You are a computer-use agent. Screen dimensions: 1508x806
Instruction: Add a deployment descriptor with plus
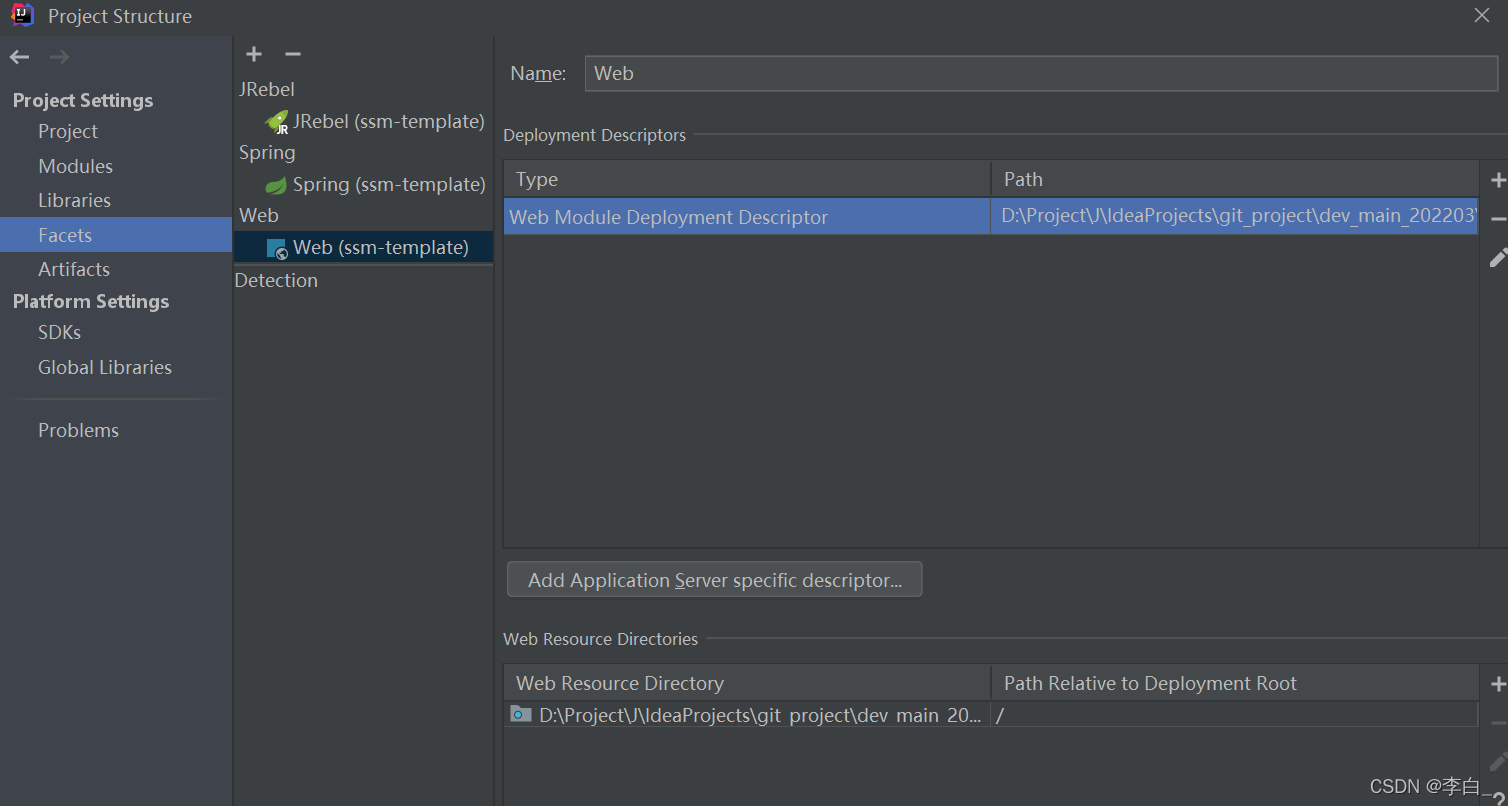pos(1497,180)
